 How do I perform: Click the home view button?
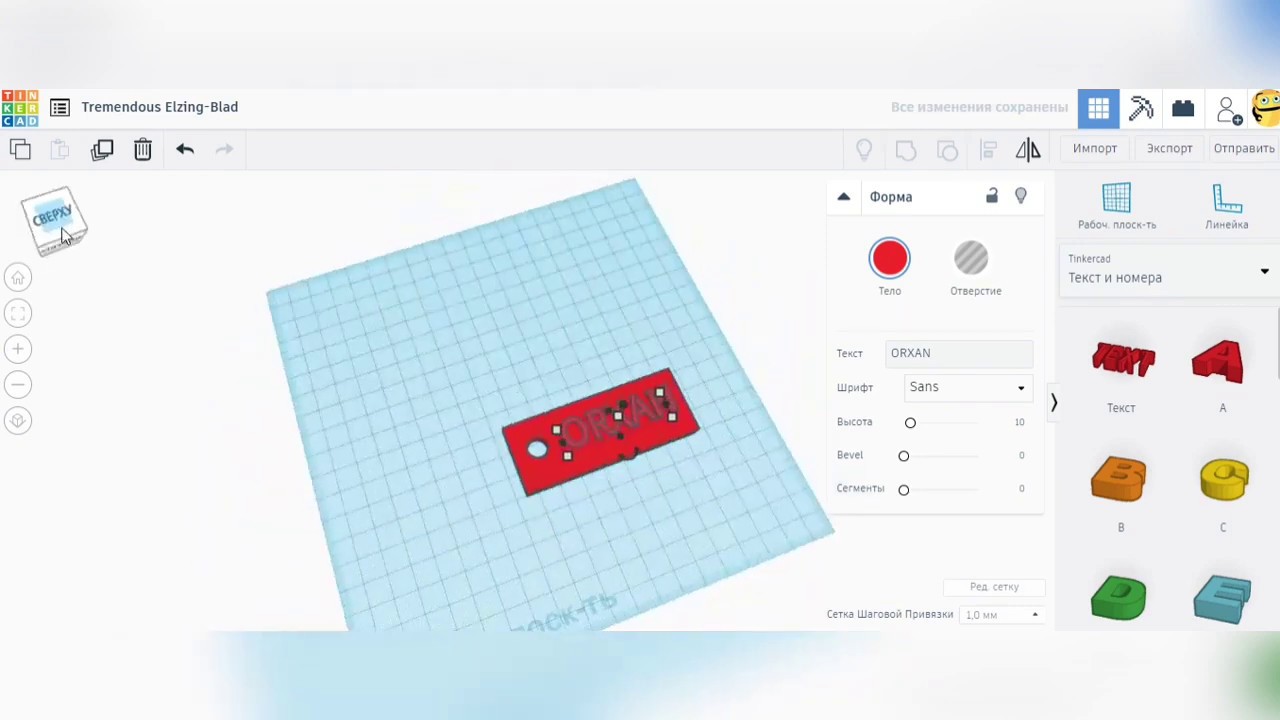pyautogui.click(x=18, y=277)
